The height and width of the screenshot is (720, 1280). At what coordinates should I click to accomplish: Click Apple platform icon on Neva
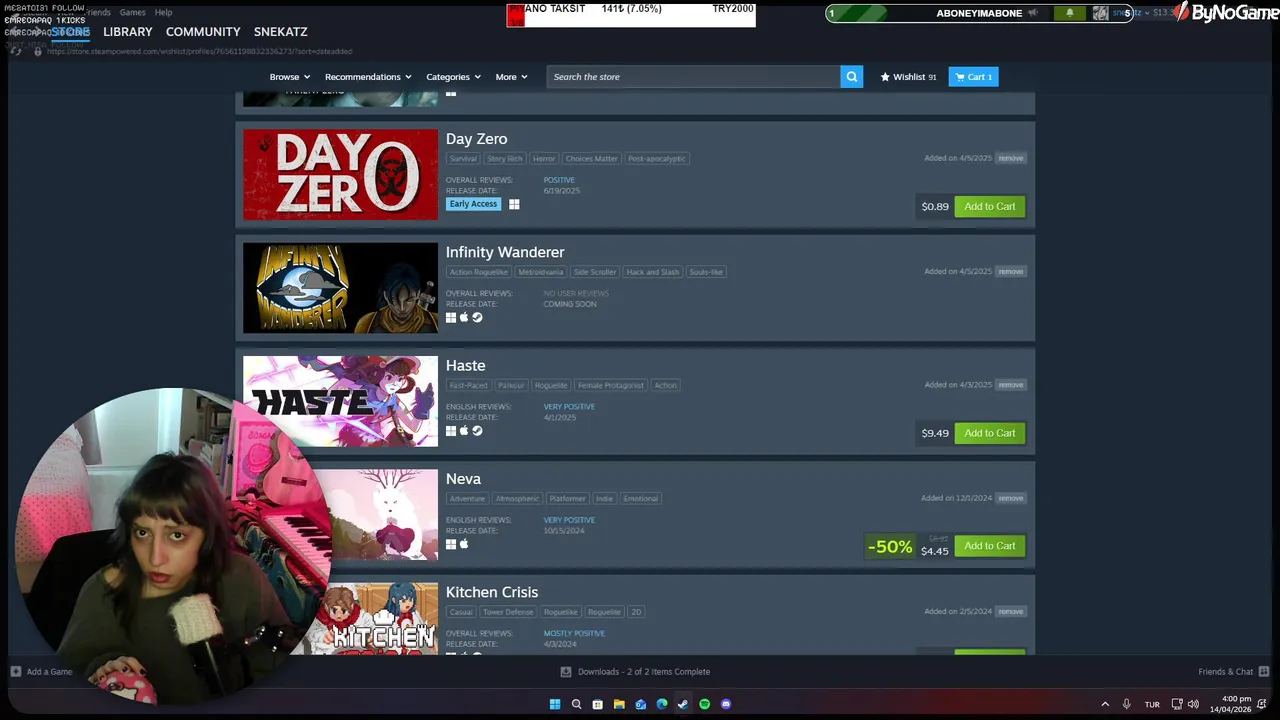point(464,544)
